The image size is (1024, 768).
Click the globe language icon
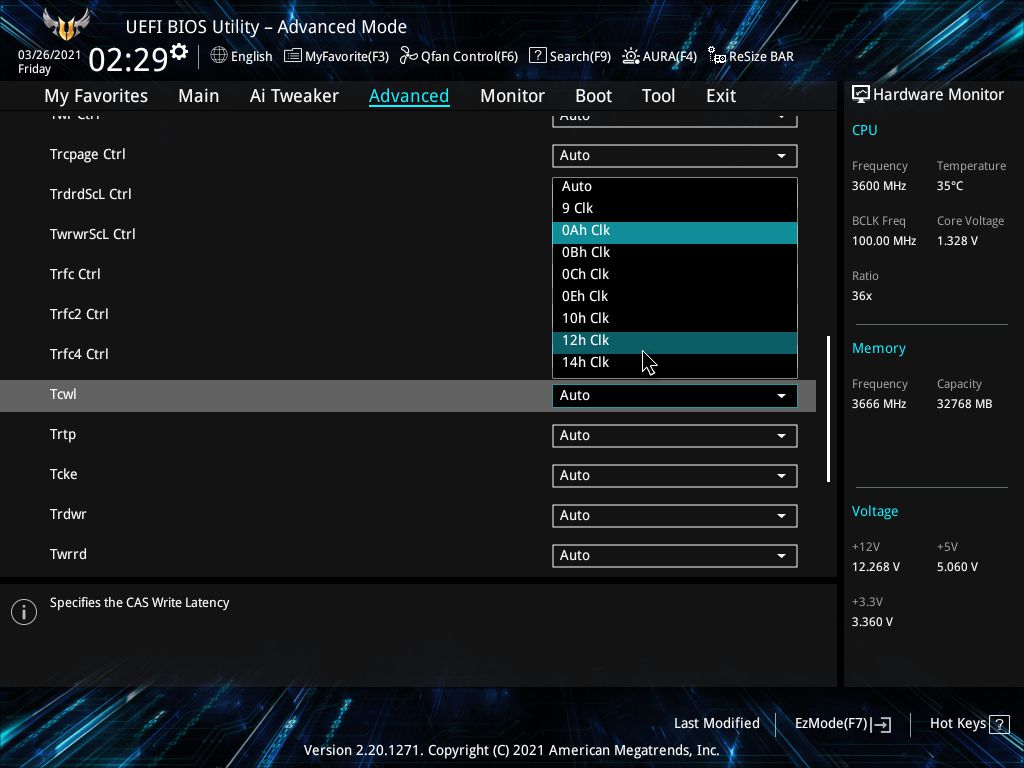tap(219, 56)
